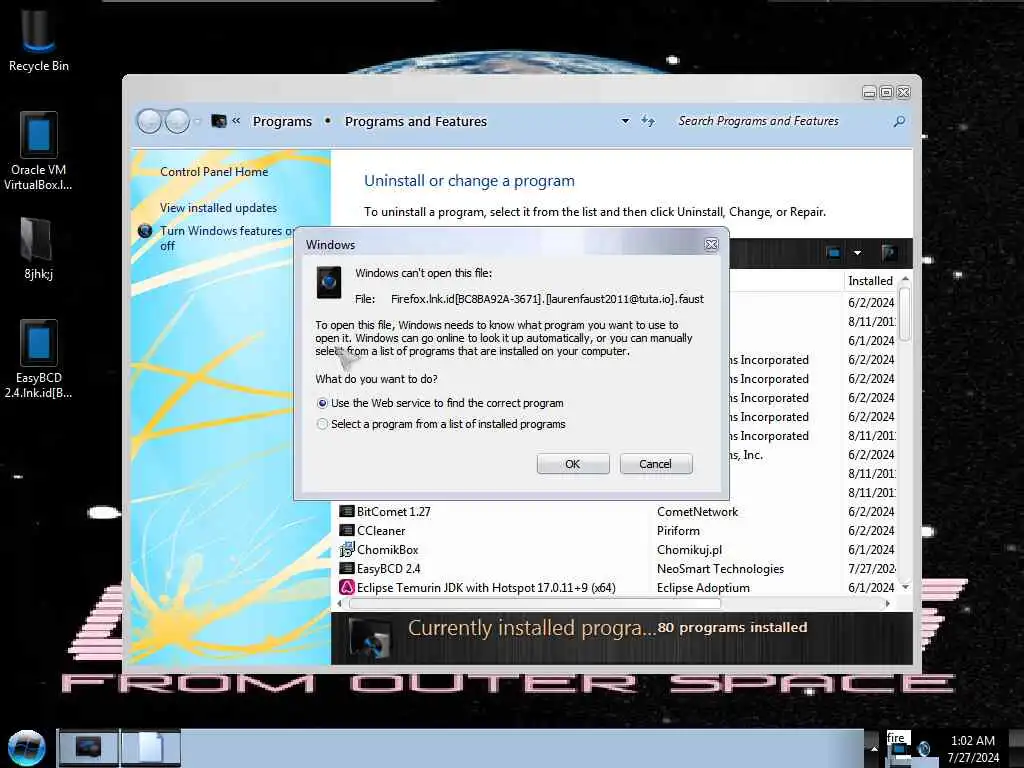Click the scroll right arrow of program list
The width and height of the screenshot is (1024, 768).
click(x=888, y=603)
